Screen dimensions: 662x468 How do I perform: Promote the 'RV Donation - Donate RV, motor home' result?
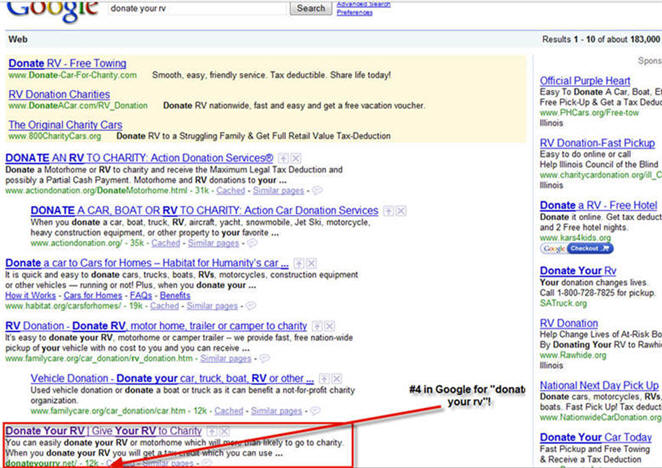click(317, 326)
